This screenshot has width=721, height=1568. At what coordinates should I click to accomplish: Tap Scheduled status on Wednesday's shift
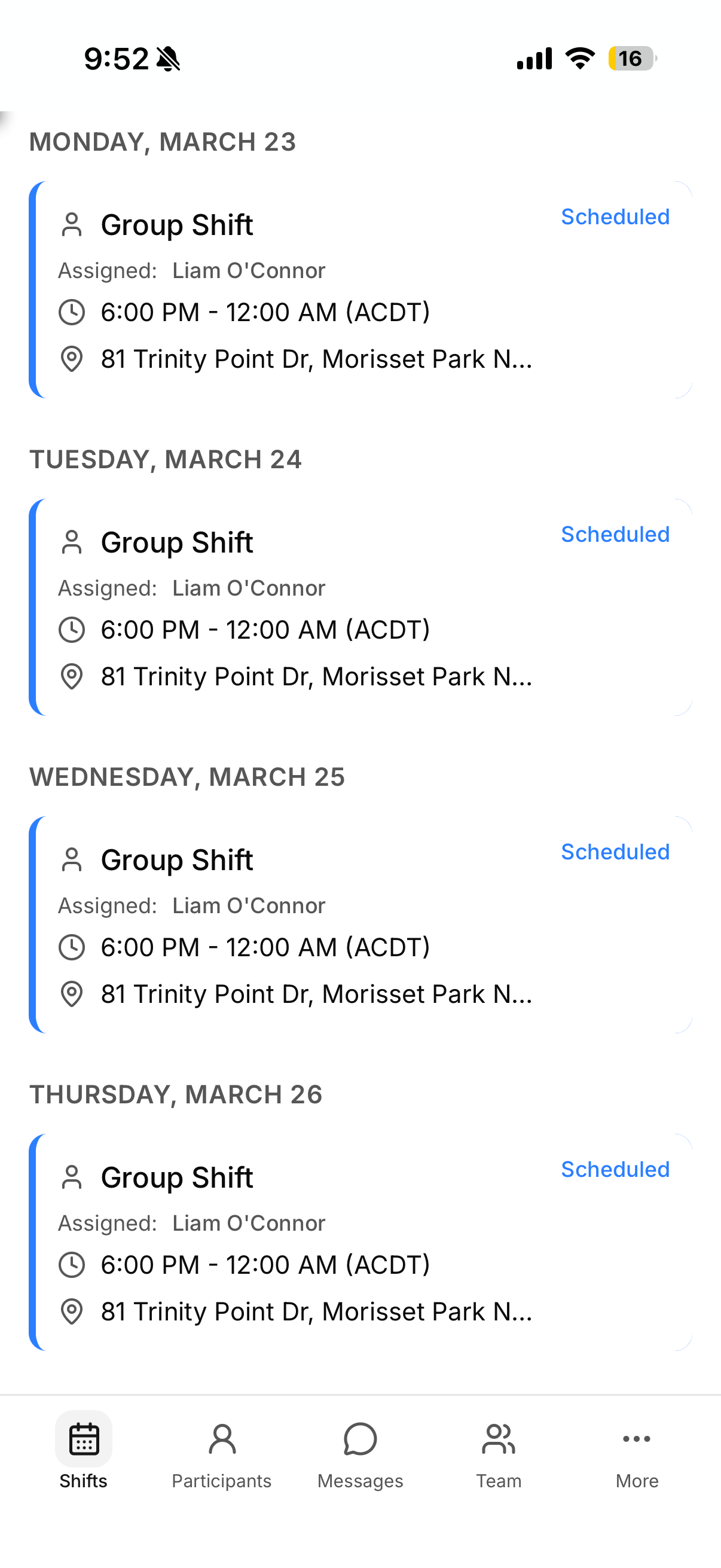click(x=615, y=852)
